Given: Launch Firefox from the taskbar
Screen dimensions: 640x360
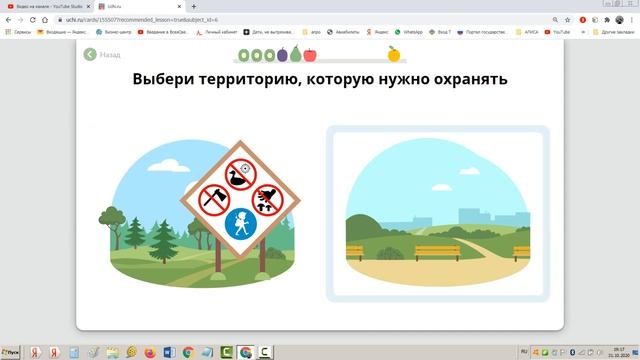Looking at the screenshot, I should click(x=150, y=352).
